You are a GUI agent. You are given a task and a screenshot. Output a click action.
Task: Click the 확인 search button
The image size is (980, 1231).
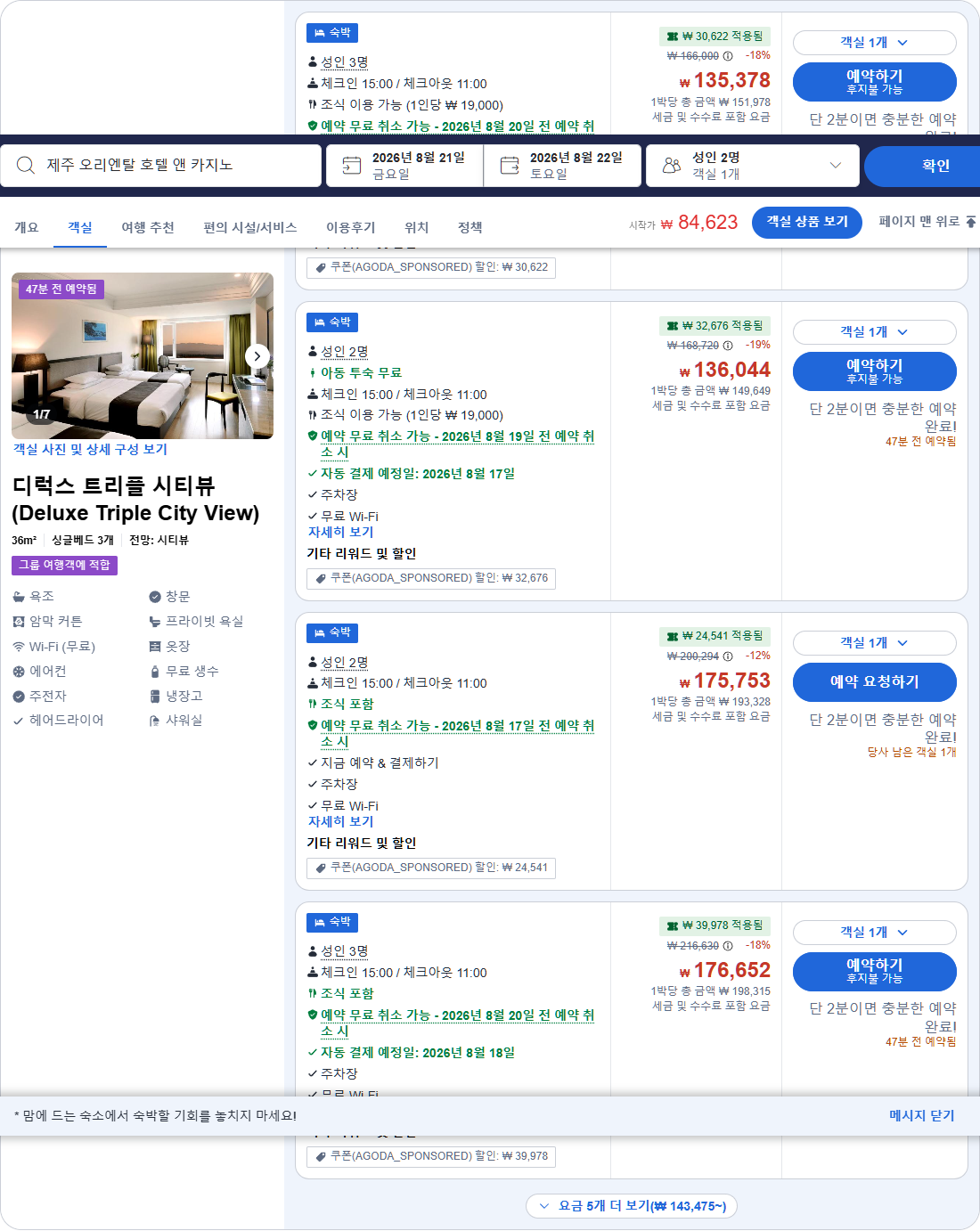click(x=922, y=166)
